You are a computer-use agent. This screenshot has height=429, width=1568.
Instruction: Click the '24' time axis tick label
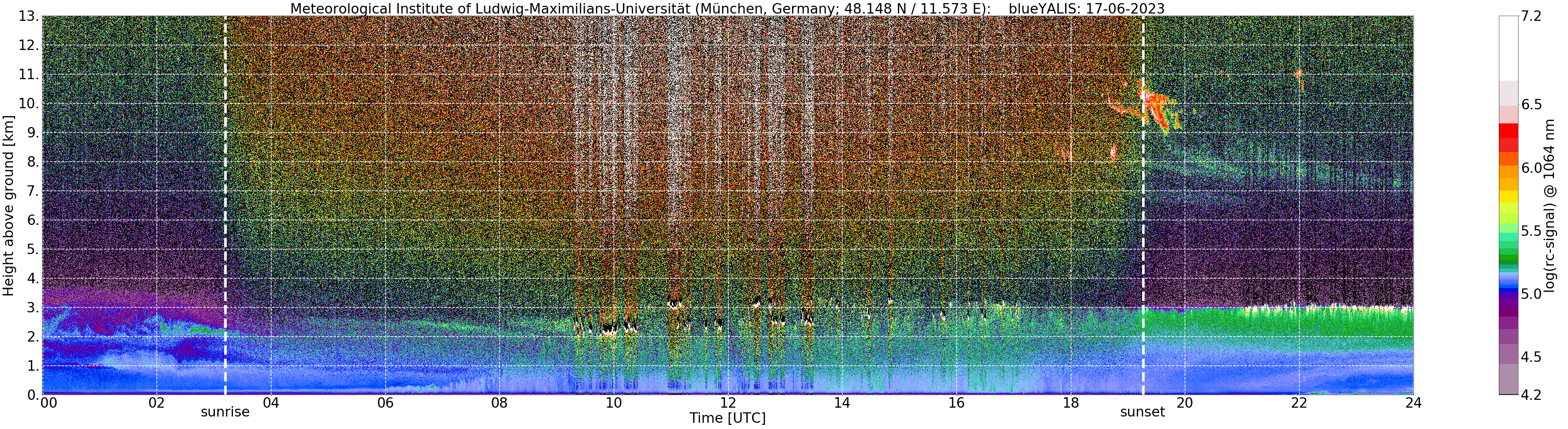(x=1414, y=403)
